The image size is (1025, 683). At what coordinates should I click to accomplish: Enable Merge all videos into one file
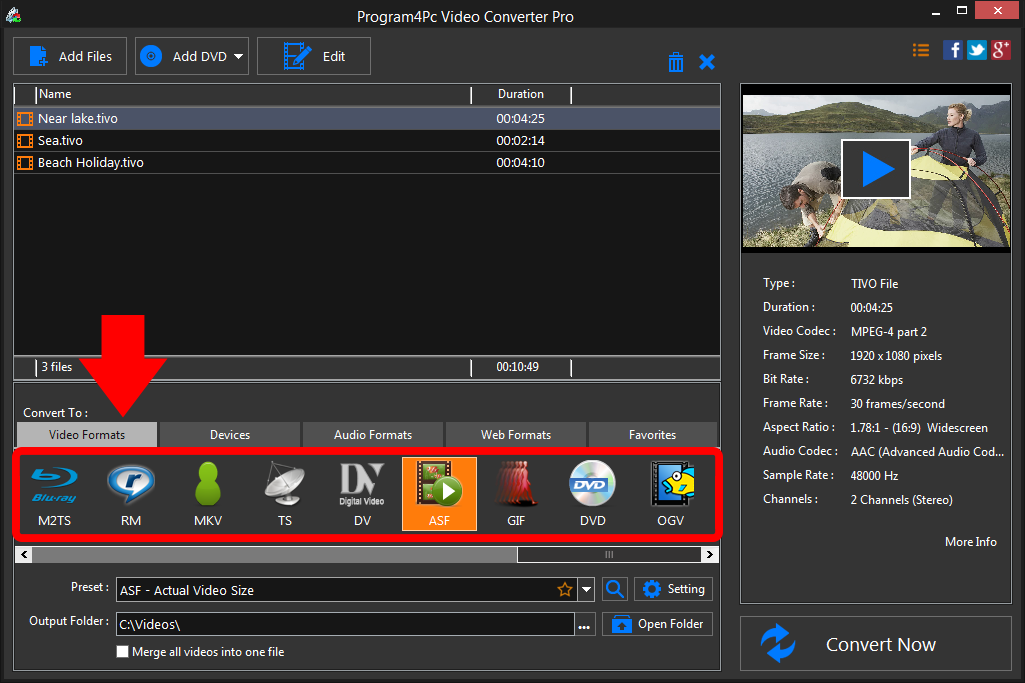coord(122,652)
